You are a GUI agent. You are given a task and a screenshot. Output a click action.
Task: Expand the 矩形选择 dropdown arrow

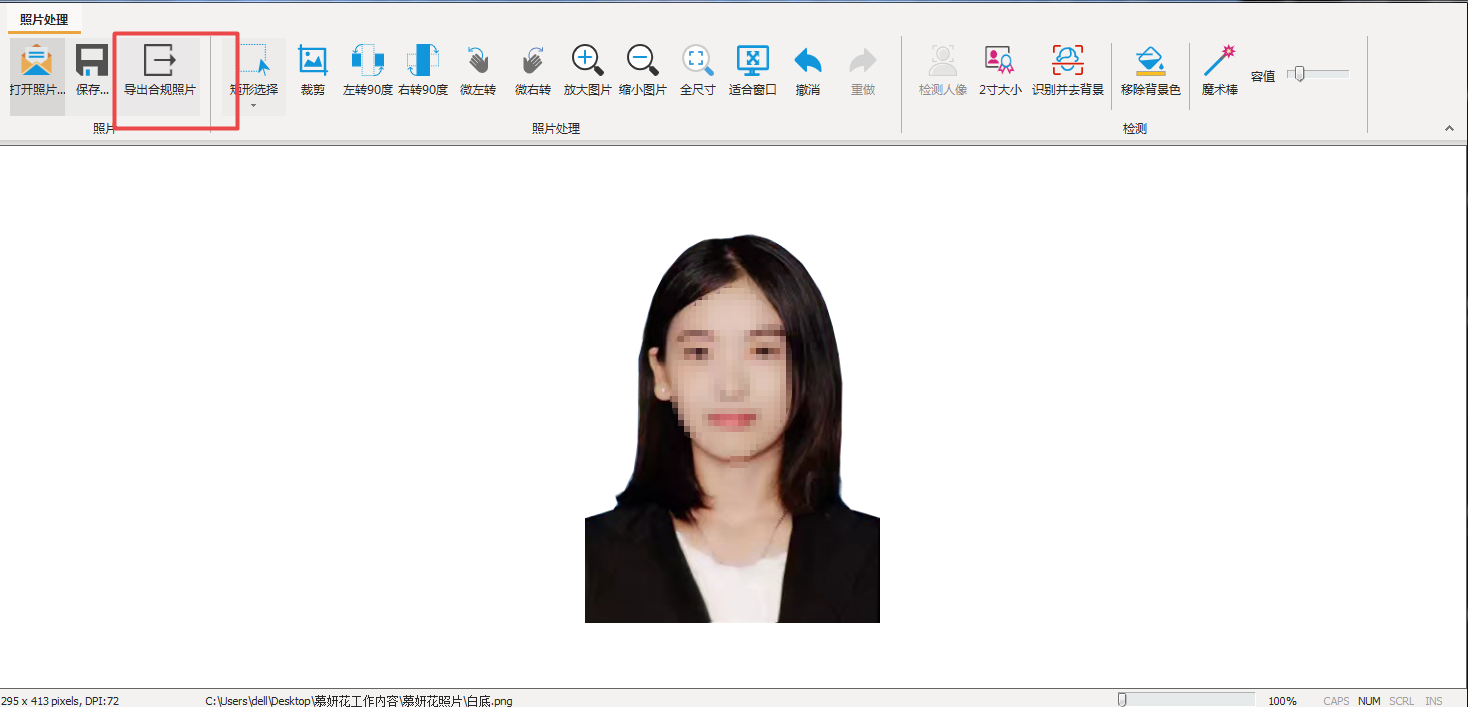[253, 105]
